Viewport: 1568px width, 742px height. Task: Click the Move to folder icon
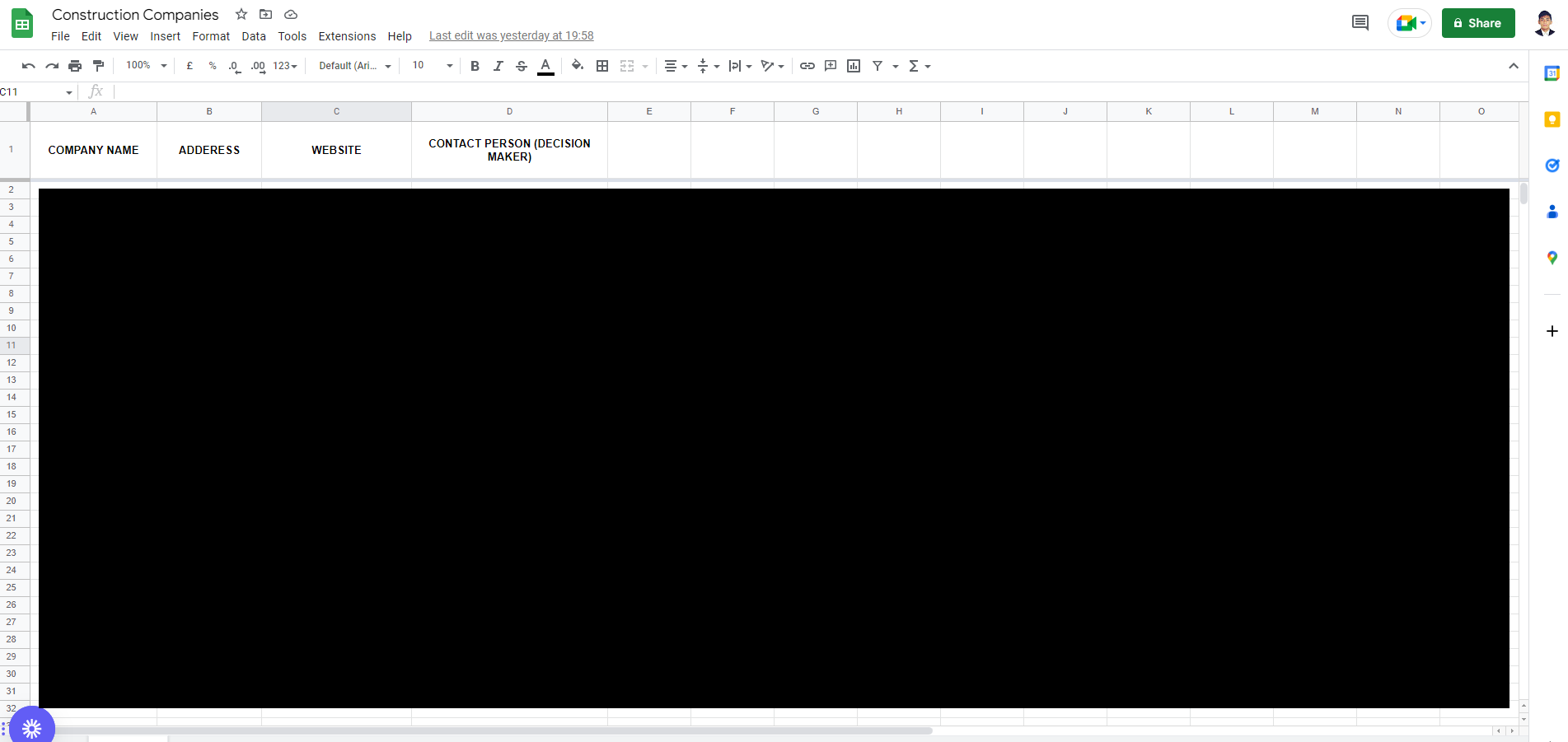pos(265,14)
